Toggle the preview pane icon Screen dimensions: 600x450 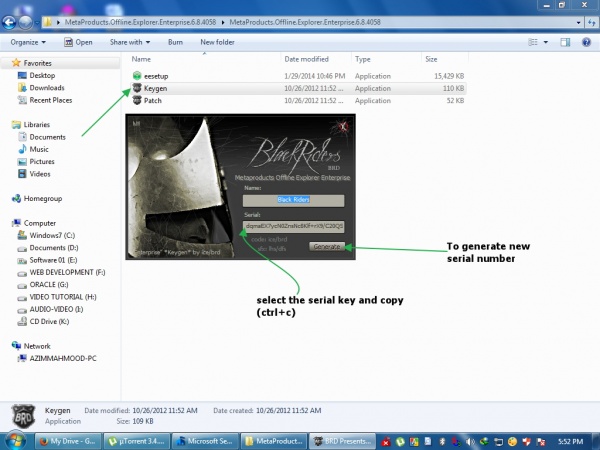(565, 42)
